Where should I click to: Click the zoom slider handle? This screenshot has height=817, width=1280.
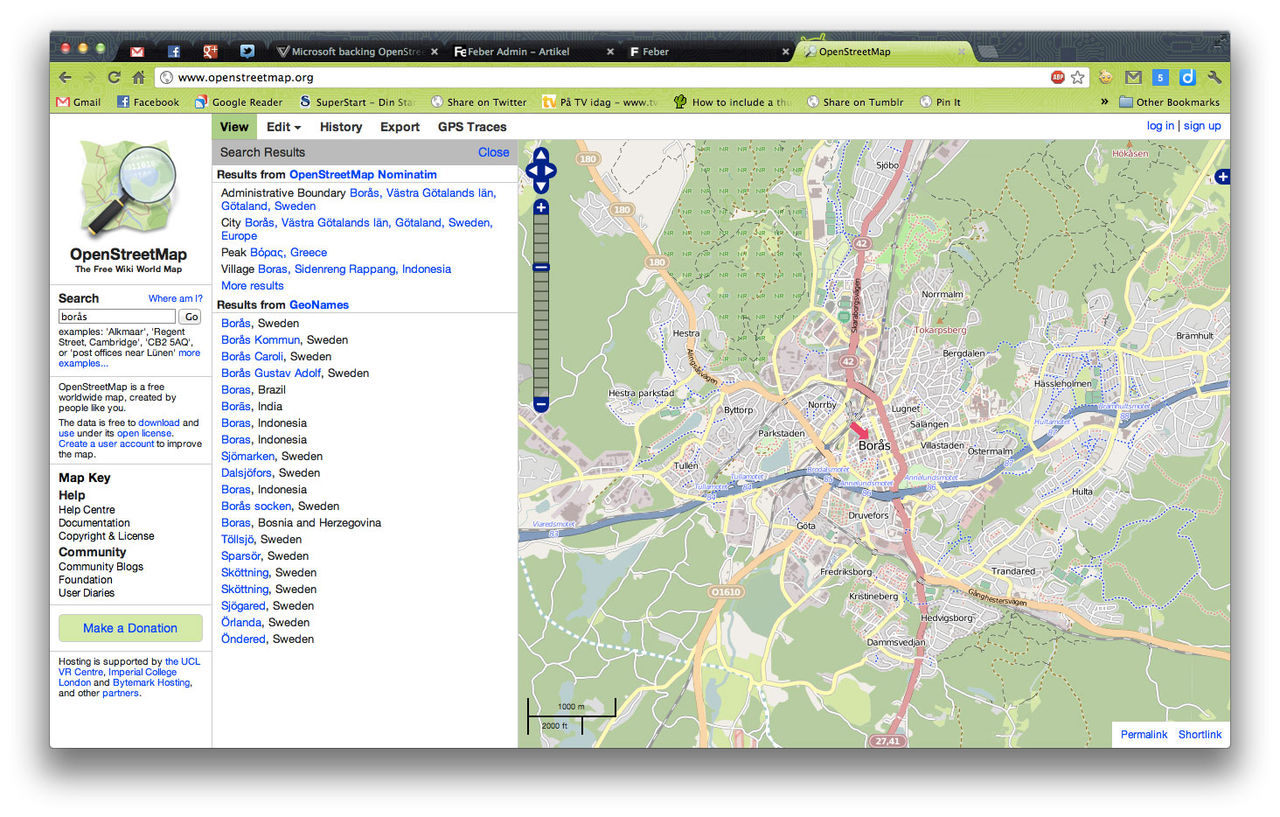(541, 267)
